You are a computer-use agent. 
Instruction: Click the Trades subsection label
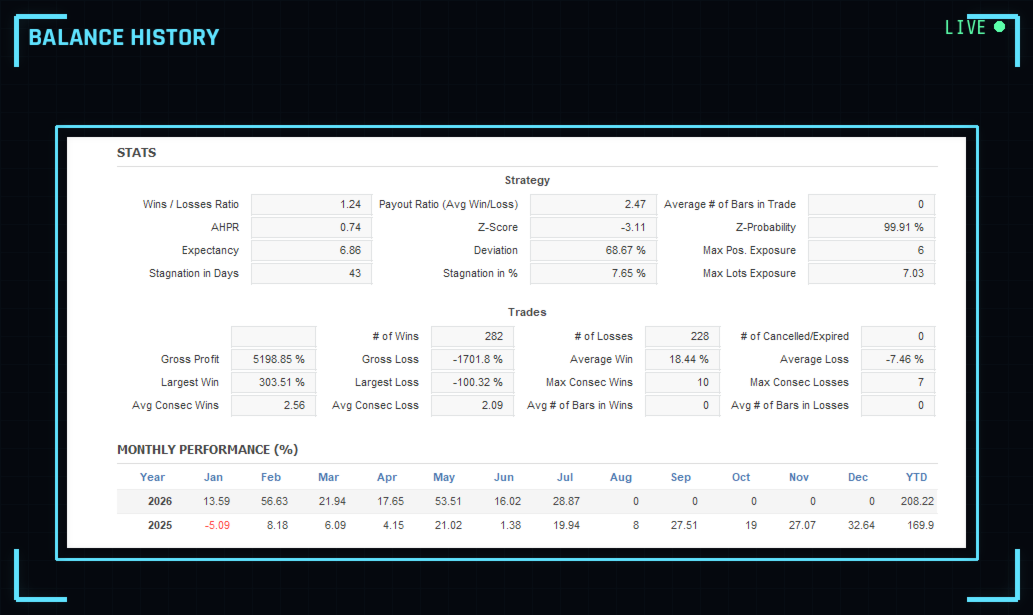tap(527, 312)
